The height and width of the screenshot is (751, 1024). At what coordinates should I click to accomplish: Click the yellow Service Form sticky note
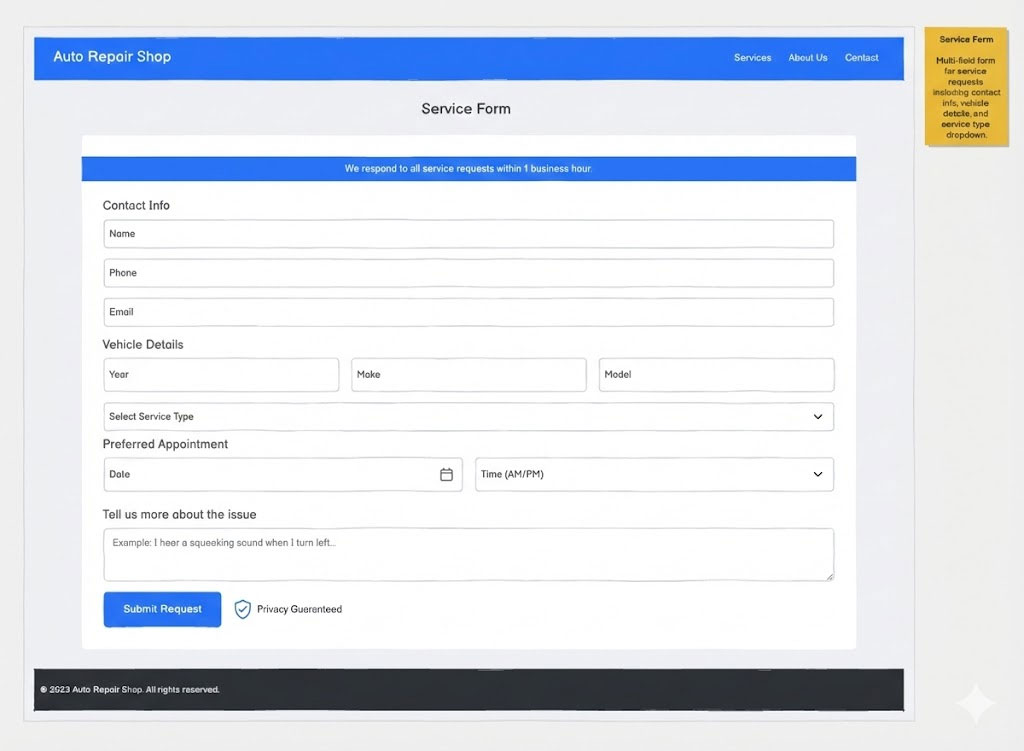[966, 85]
